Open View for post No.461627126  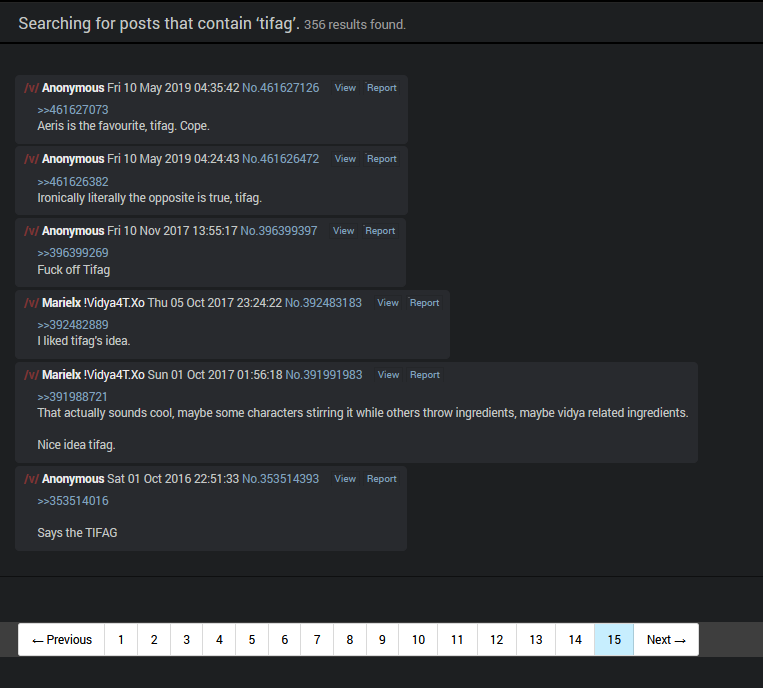click(345, 88)
